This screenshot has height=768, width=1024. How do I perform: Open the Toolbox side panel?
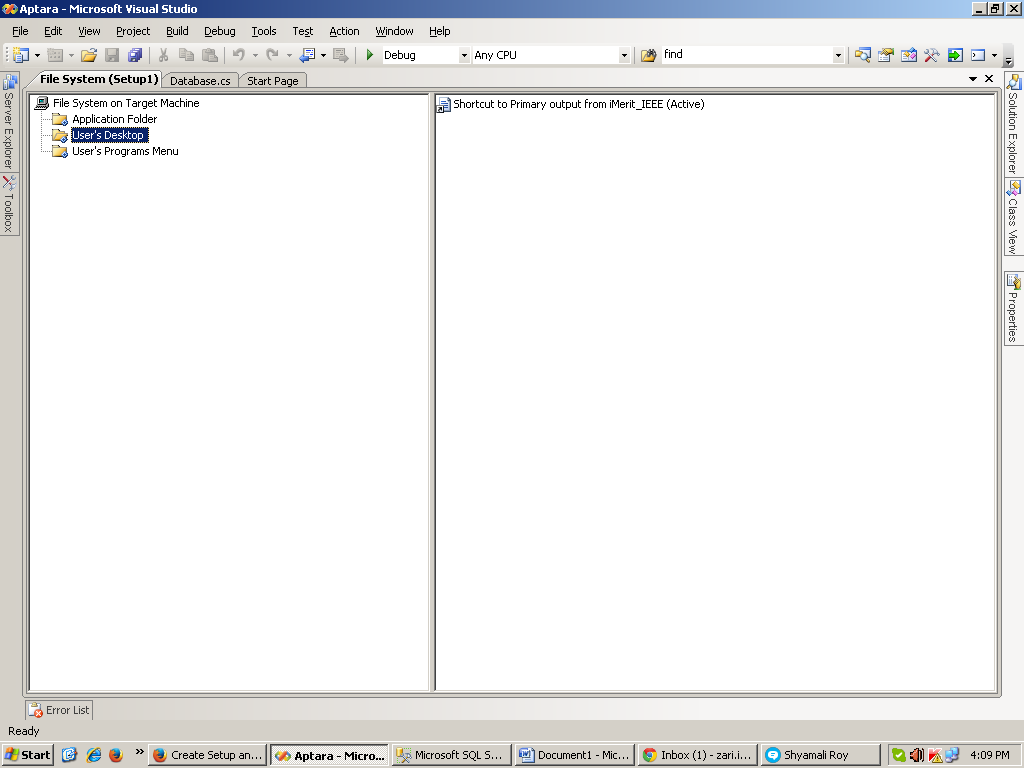point(8,204)
